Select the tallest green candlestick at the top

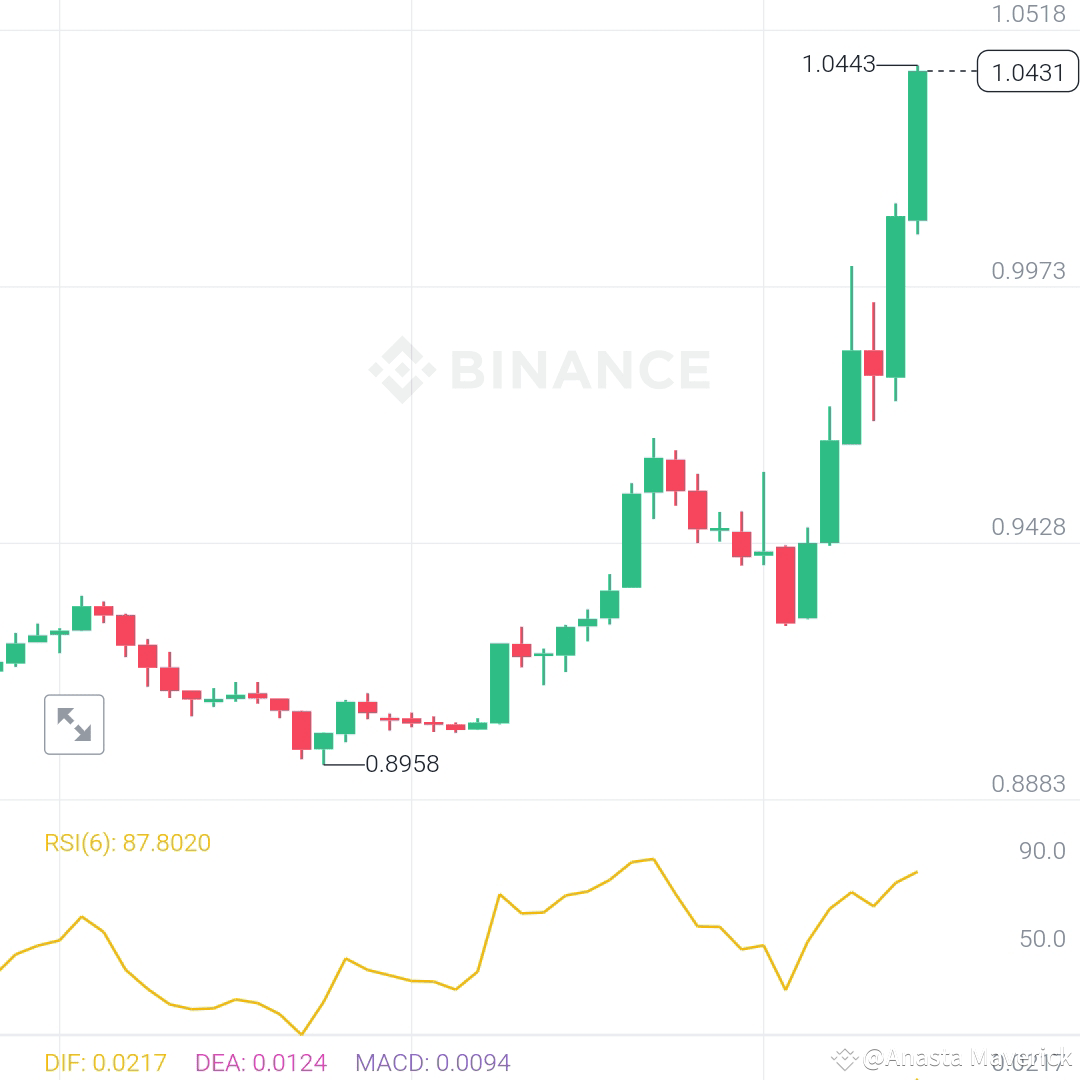[x=916, y=145]
